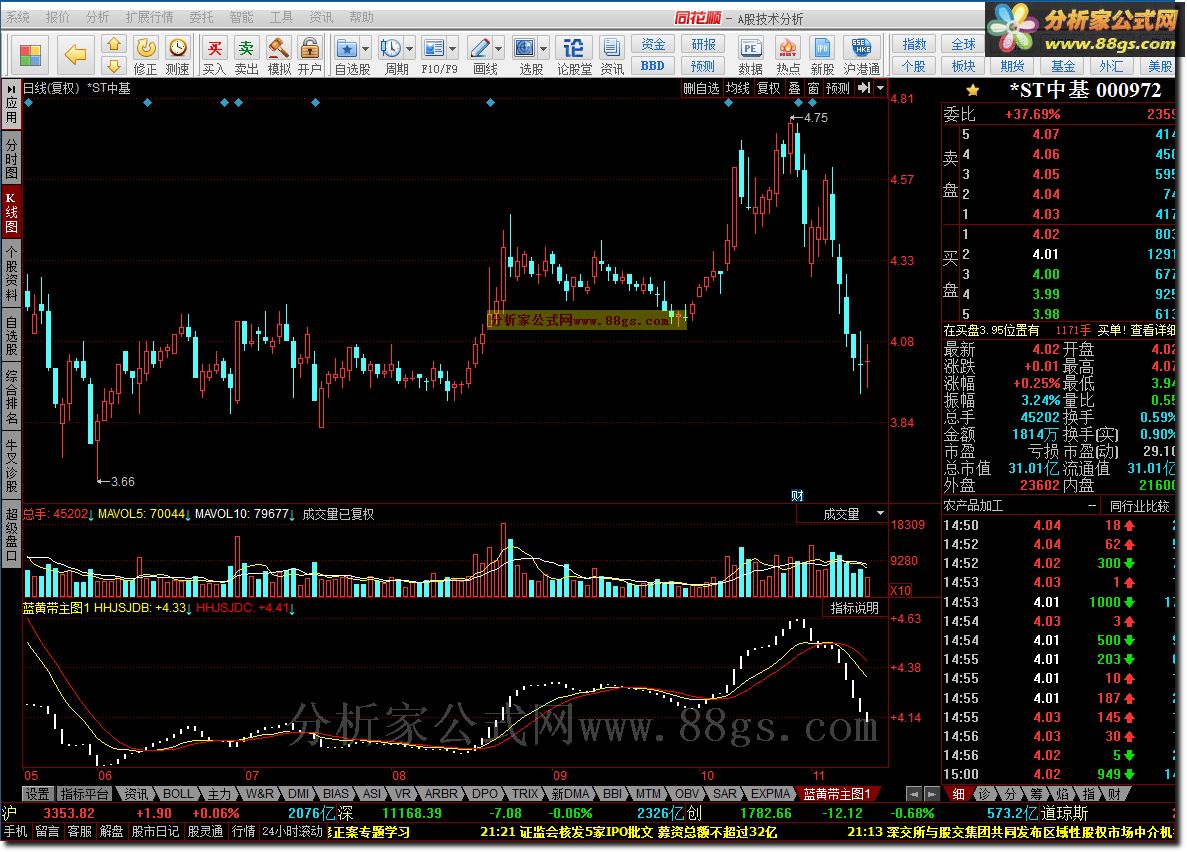Toggle the X10 volume scale button

pos(900,590)
